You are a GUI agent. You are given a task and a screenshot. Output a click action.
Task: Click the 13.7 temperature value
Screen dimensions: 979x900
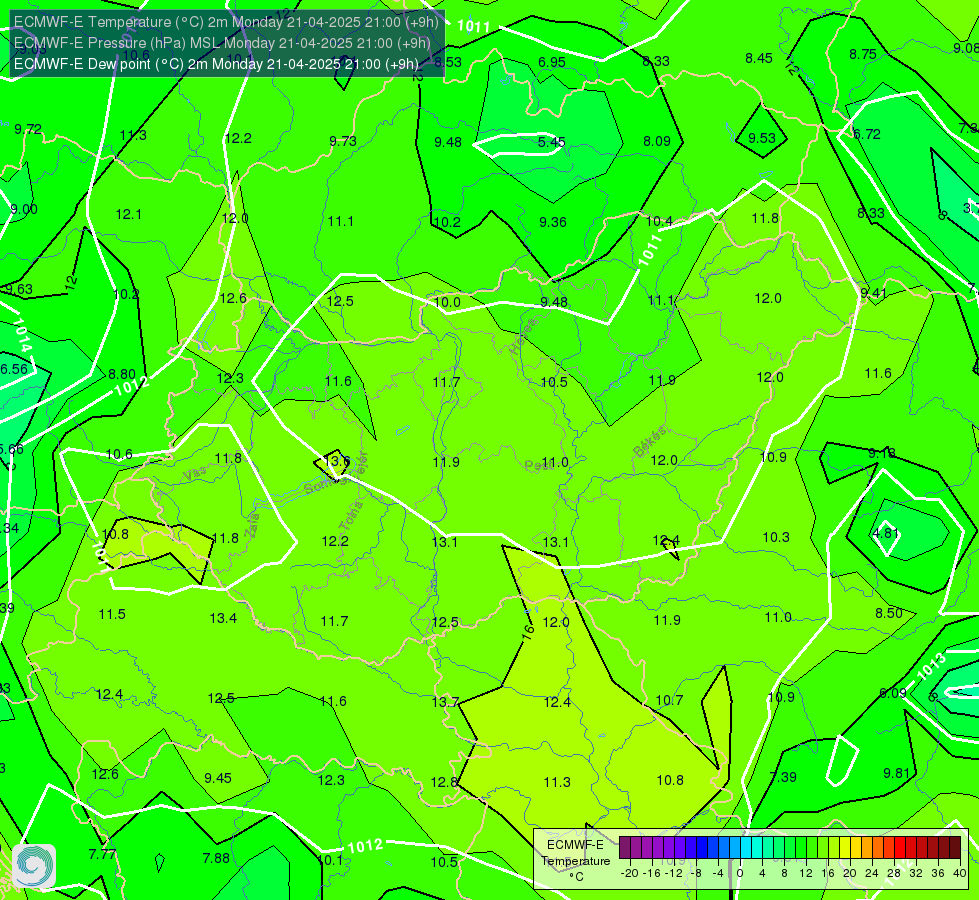(x=445, y=703)
